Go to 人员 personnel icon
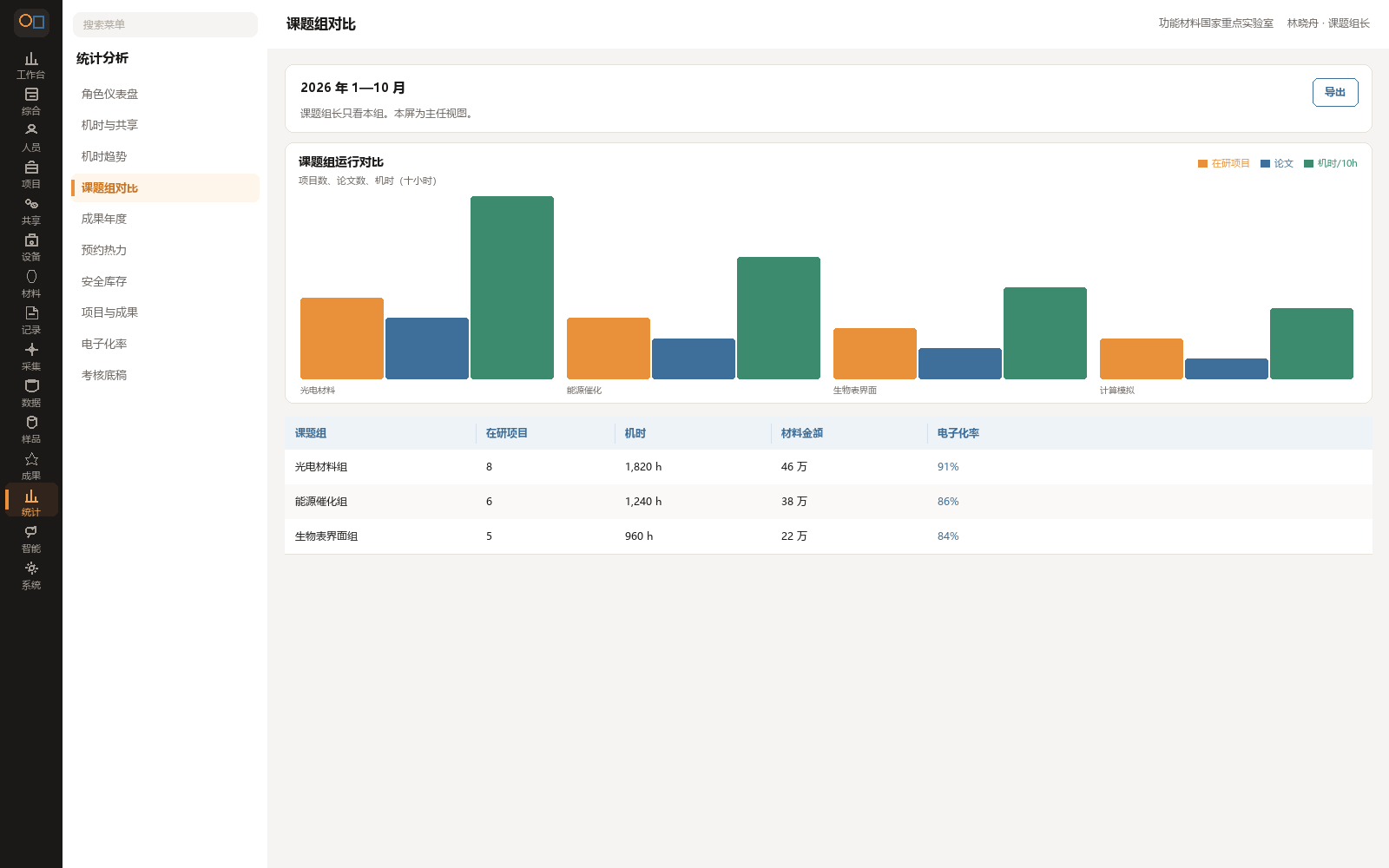The image size is (1389, 868). tap(31, 138)
